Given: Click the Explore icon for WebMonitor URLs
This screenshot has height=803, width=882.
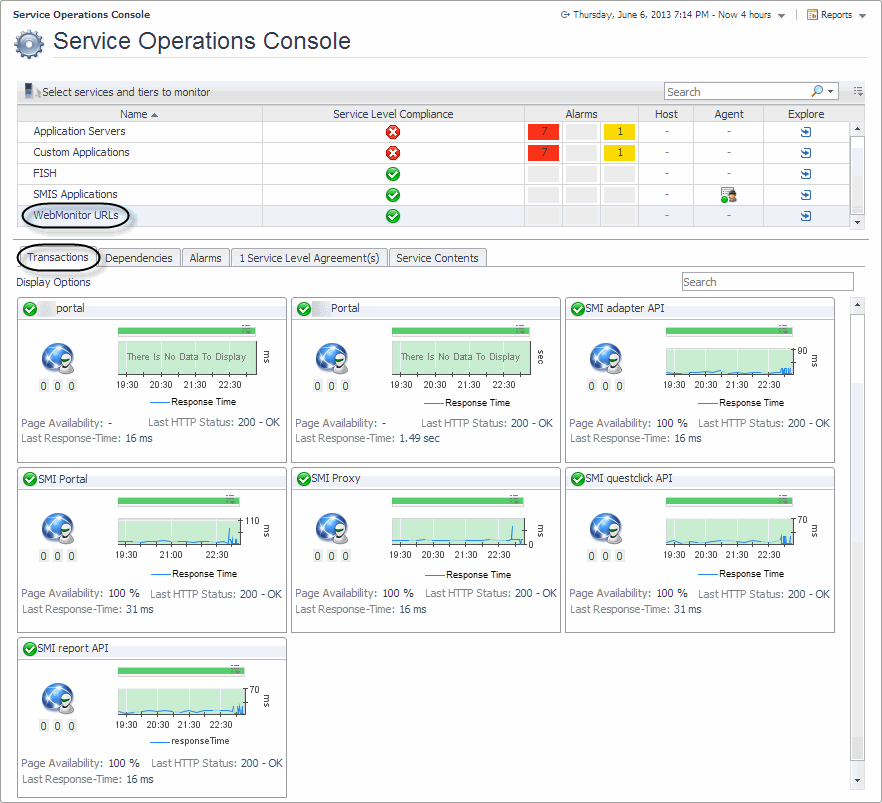Looking at the screenshot, I should pyautogui.click(x=806, y=216).
